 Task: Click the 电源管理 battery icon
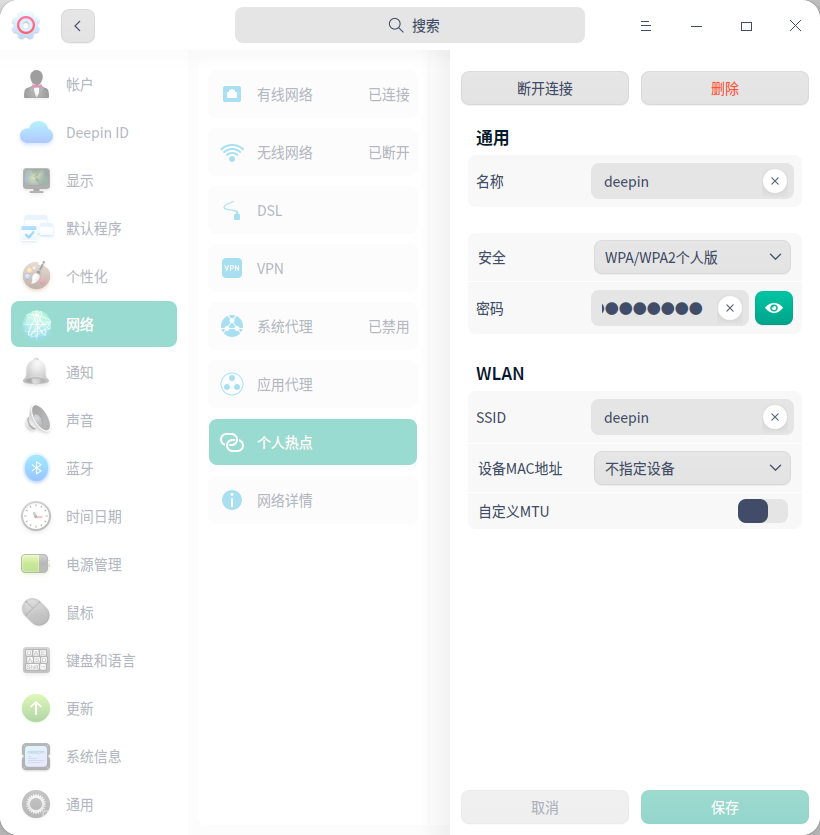[x=35, y=564]
